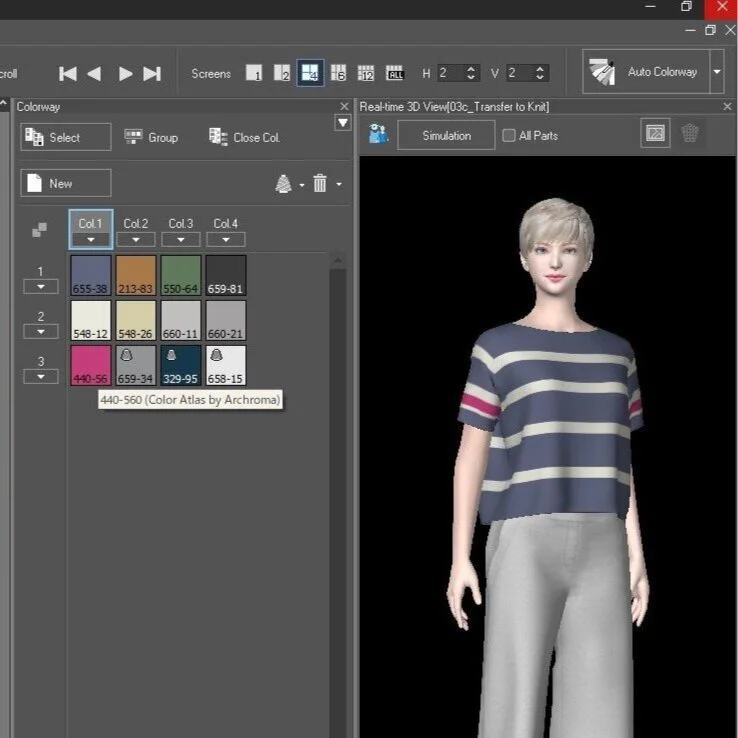Viewport: 738px width, 738px height.
Task: Jump to first with skip-back arrow
Action: (68, 74)
